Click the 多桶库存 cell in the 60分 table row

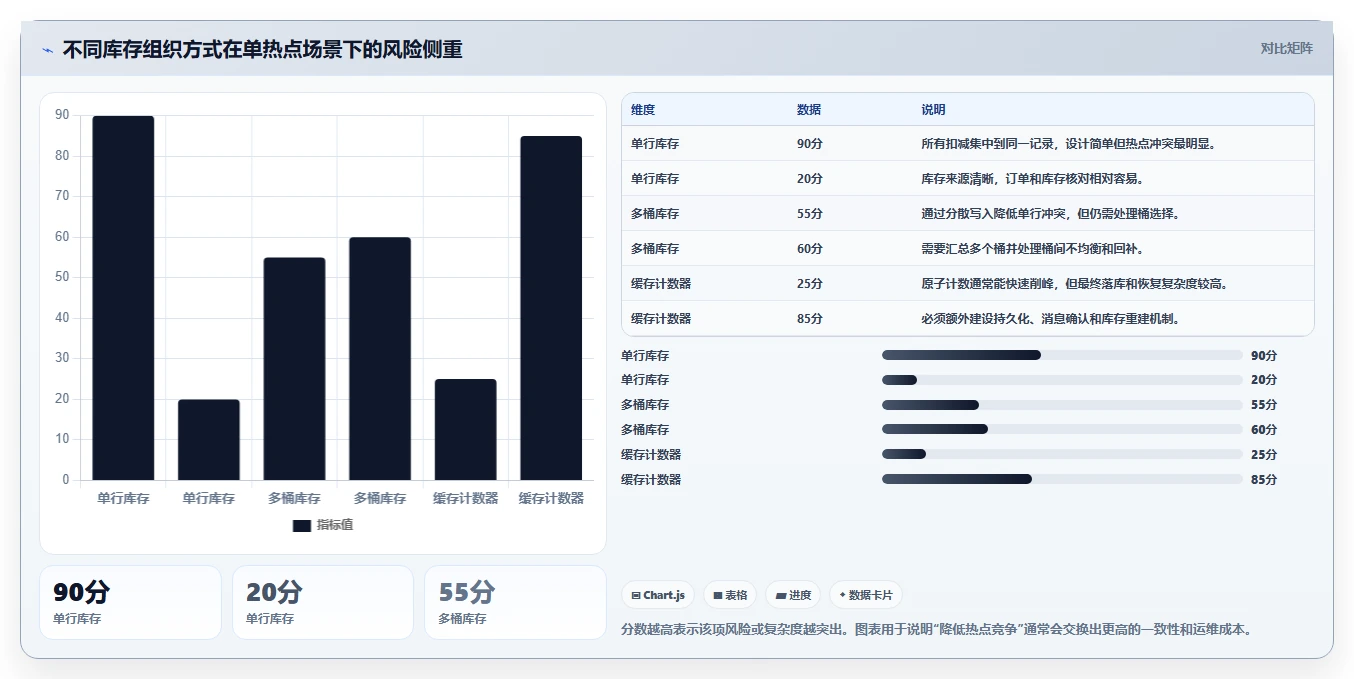[655, 249]
